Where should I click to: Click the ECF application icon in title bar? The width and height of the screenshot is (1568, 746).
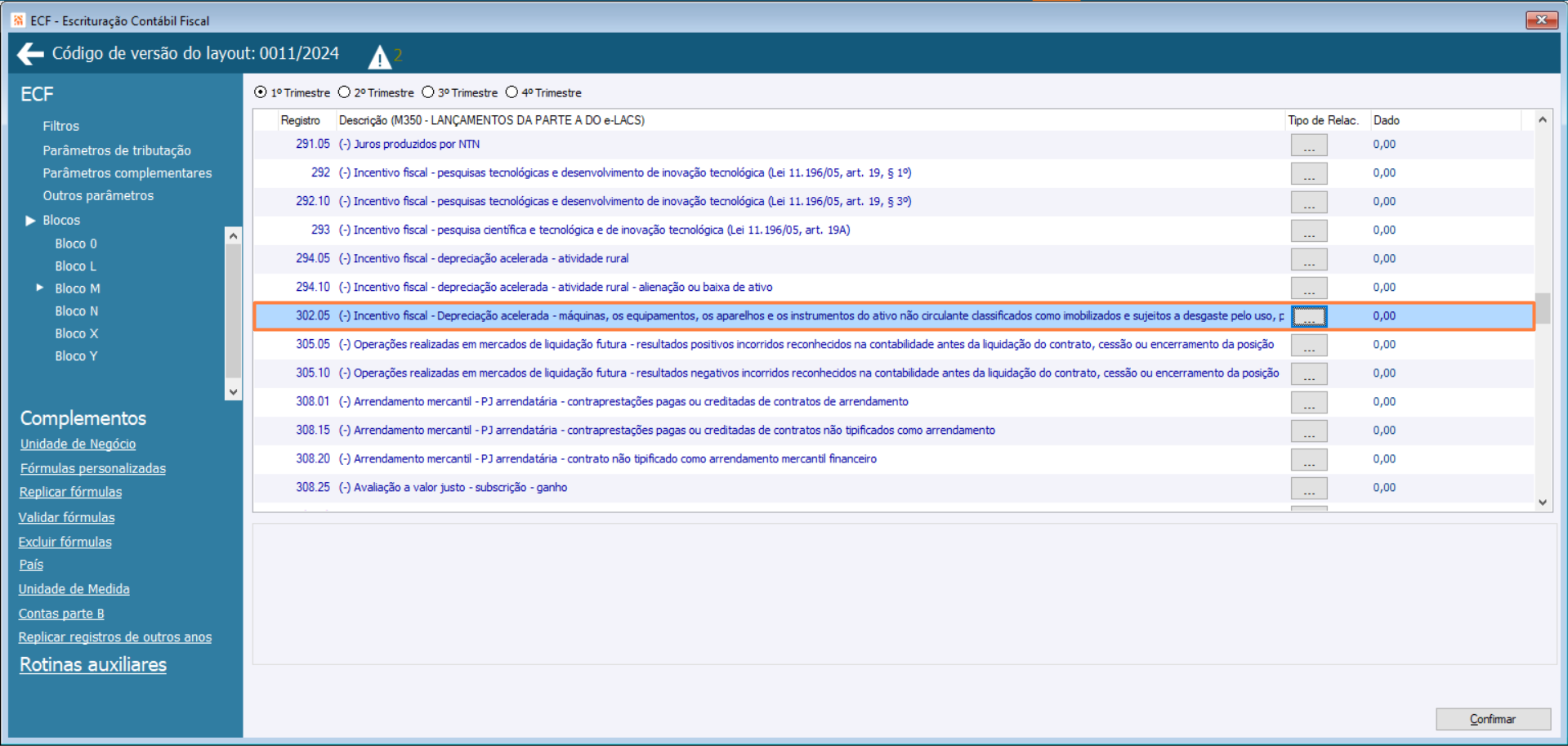pos(18,20)
